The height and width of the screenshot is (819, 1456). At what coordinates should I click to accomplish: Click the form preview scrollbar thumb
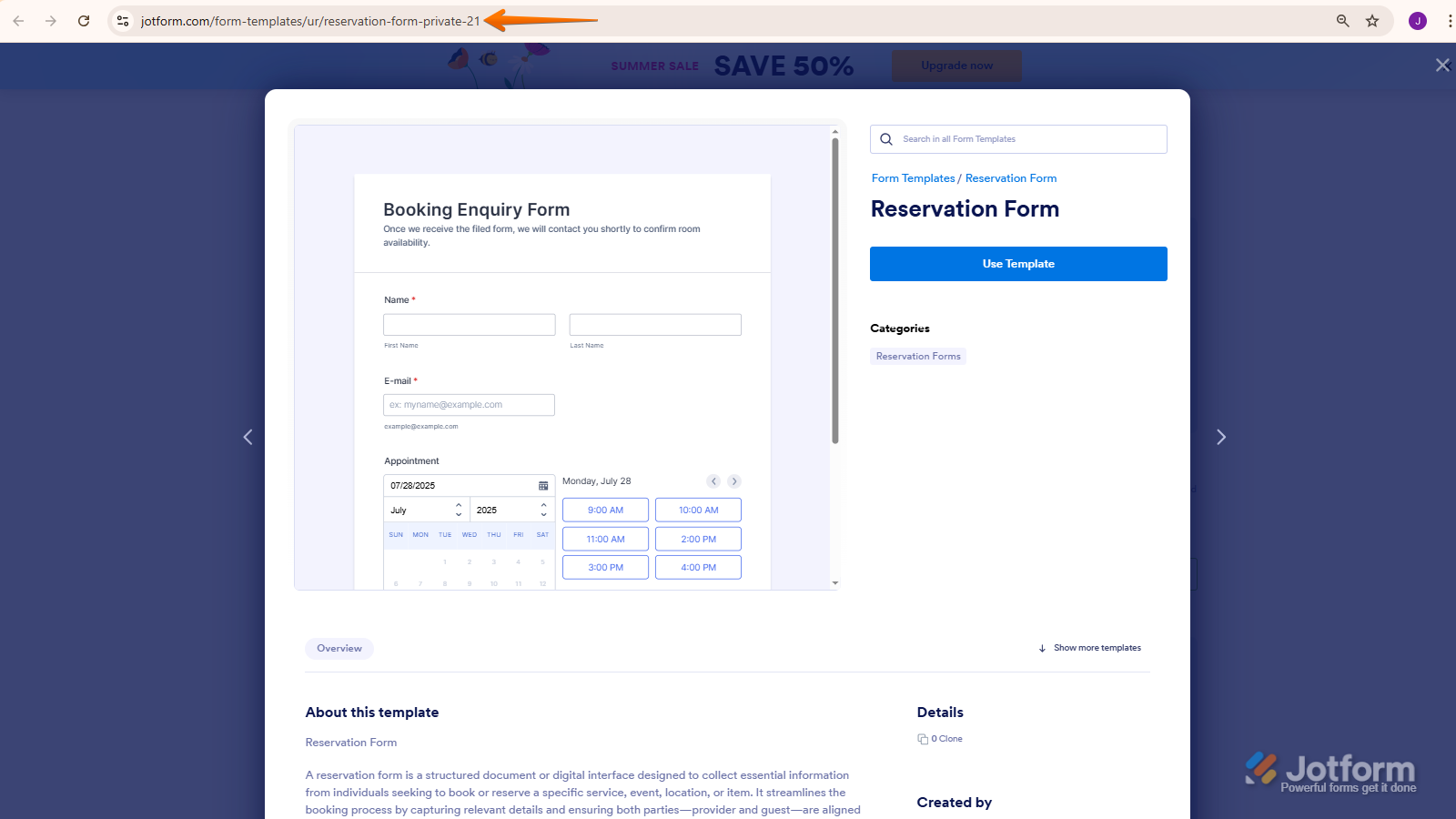(835, 291)
